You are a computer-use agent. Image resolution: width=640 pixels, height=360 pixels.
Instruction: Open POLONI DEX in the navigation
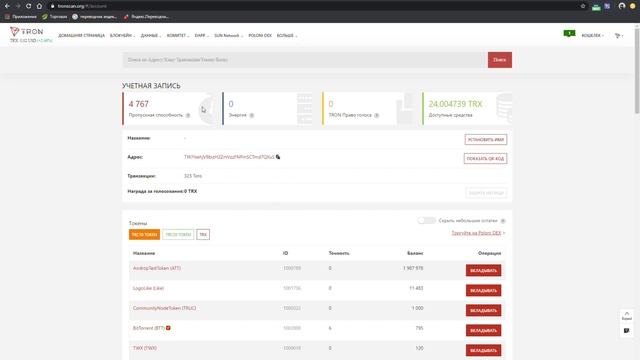coord(260,36)
